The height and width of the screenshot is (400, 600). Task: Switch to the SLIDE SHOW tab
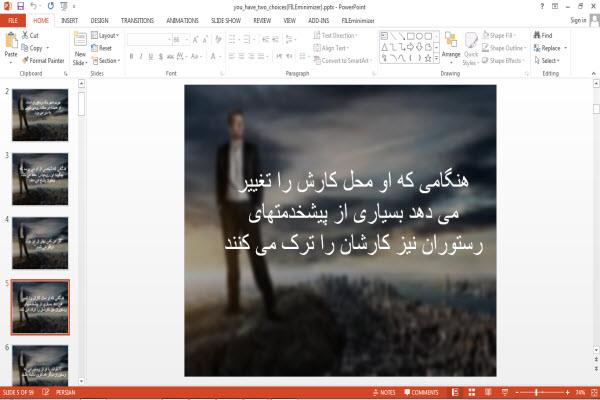pyautogui.click(x=226, y=20)
